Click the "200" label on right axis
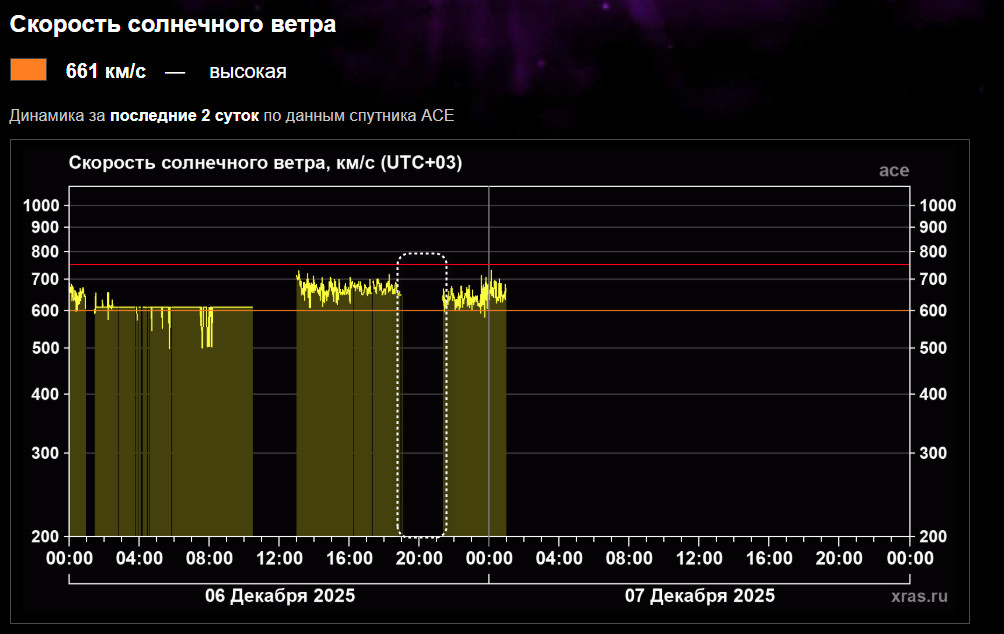 coord(930,536)
